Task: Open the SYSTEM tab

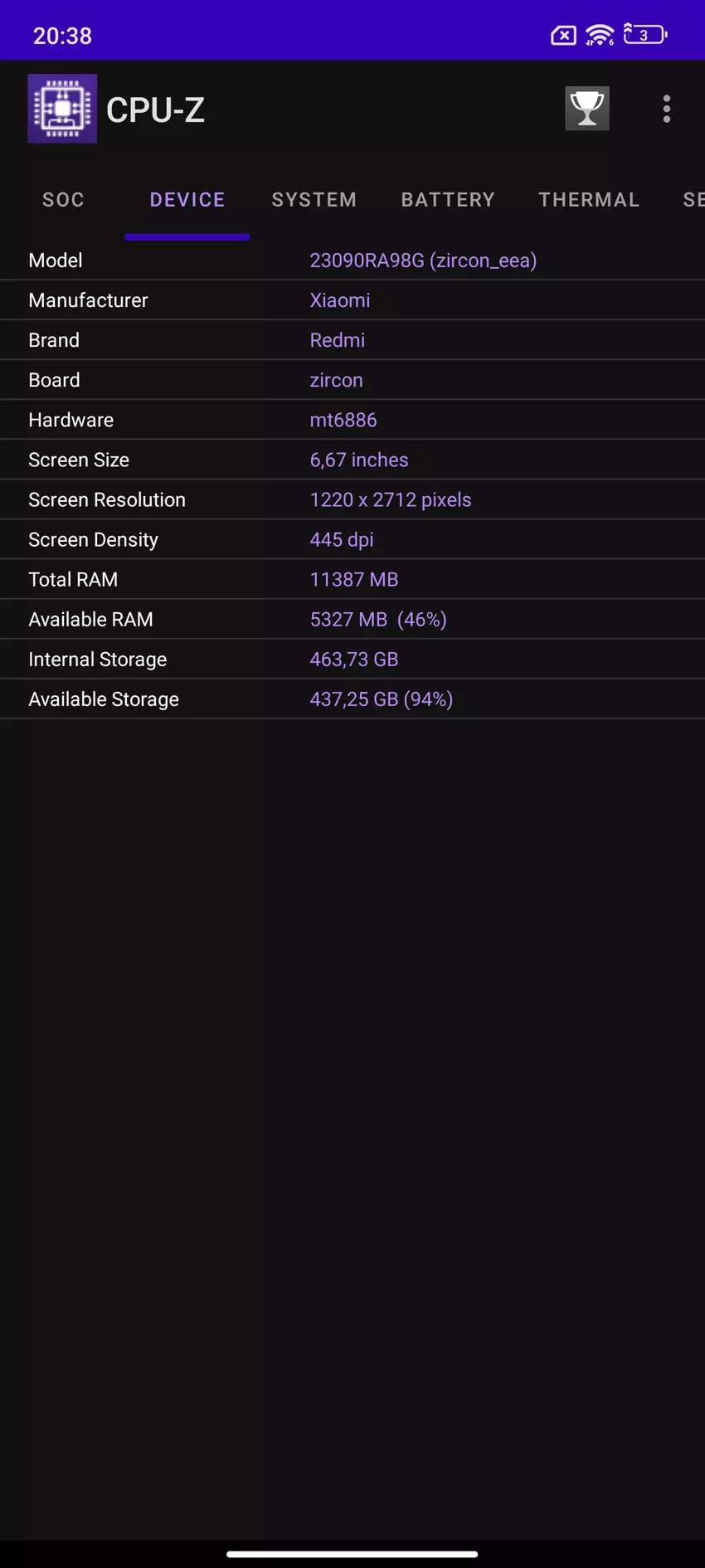Action: click(314, 200)
